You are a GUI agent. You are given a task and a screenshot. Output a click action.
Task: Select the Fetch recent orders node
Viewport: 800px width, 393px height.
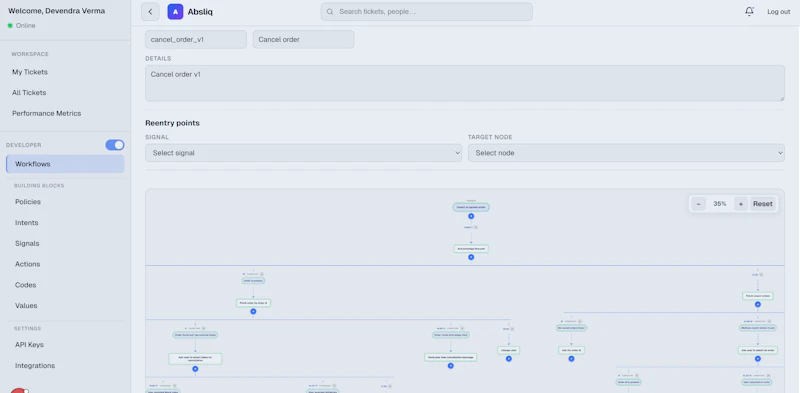(758, 296)
